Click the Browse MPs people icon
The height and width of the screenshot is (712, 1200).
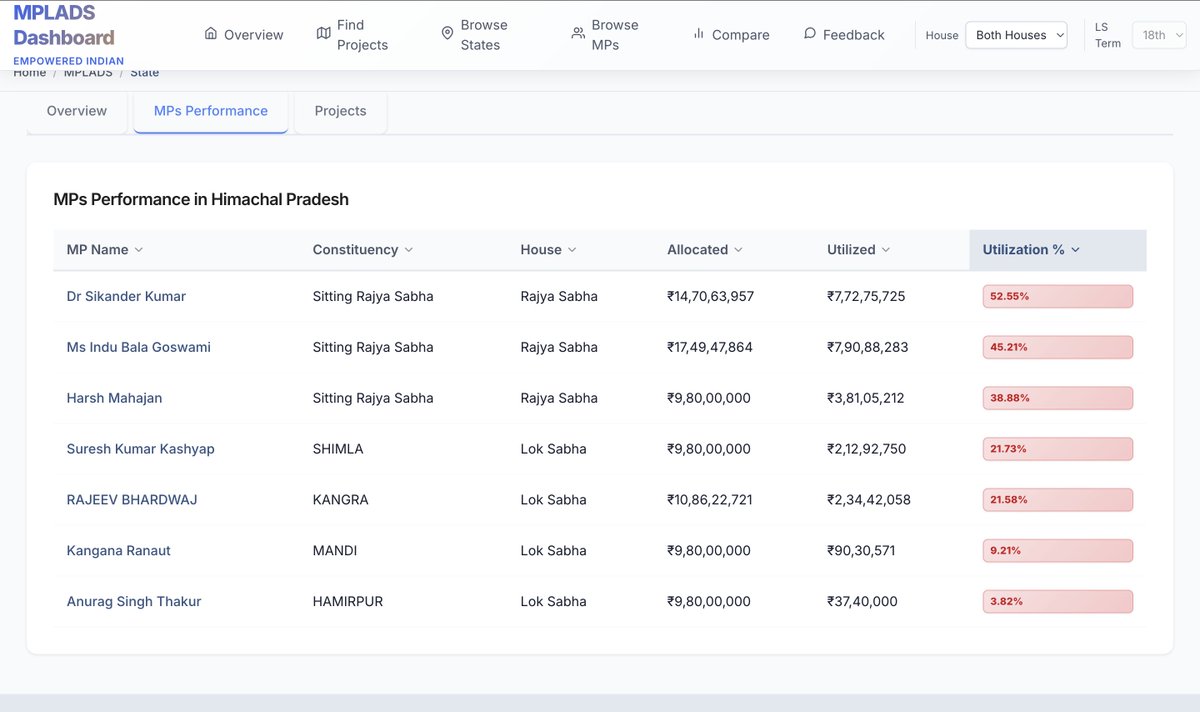point(578,34)
